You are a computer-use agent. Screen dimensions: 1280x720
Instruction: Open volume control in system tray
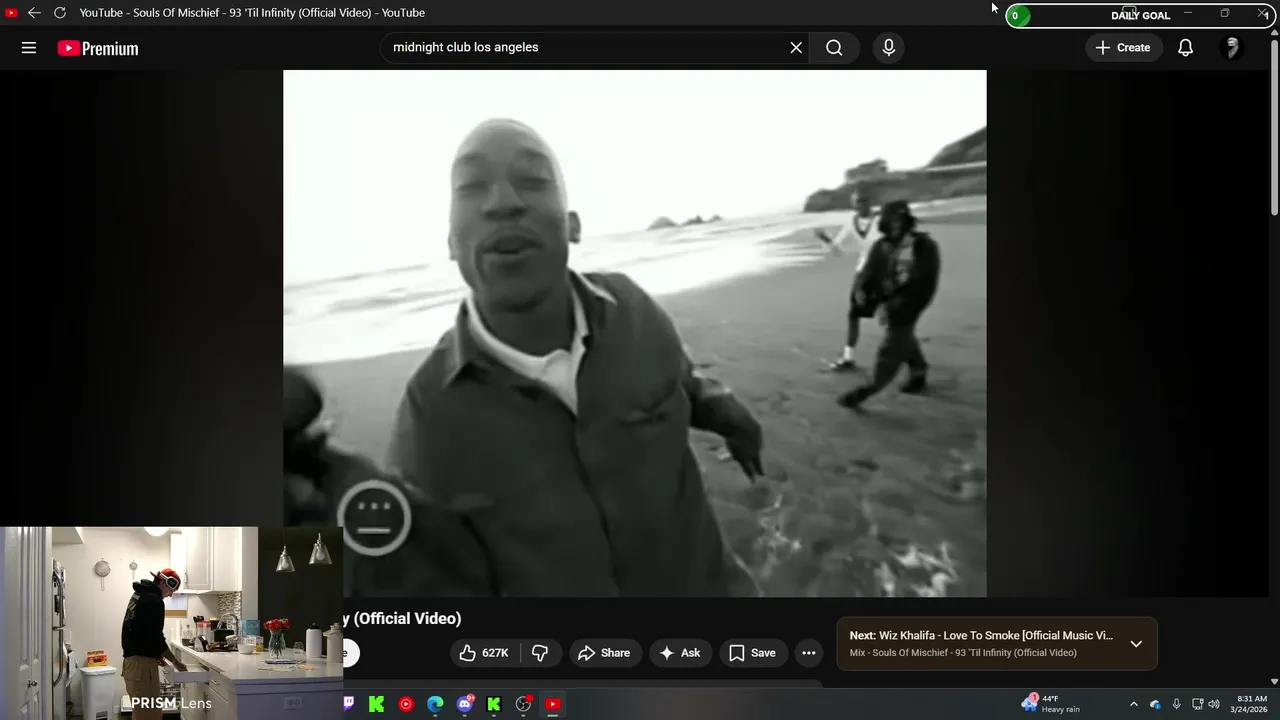pyautogui.click(x=1214, y=704)
